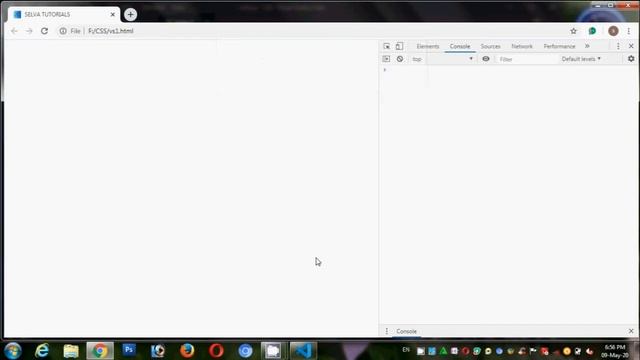Switch to the Console tab
The width and height of the screenshot is (640, 360).
pos(460,47)
